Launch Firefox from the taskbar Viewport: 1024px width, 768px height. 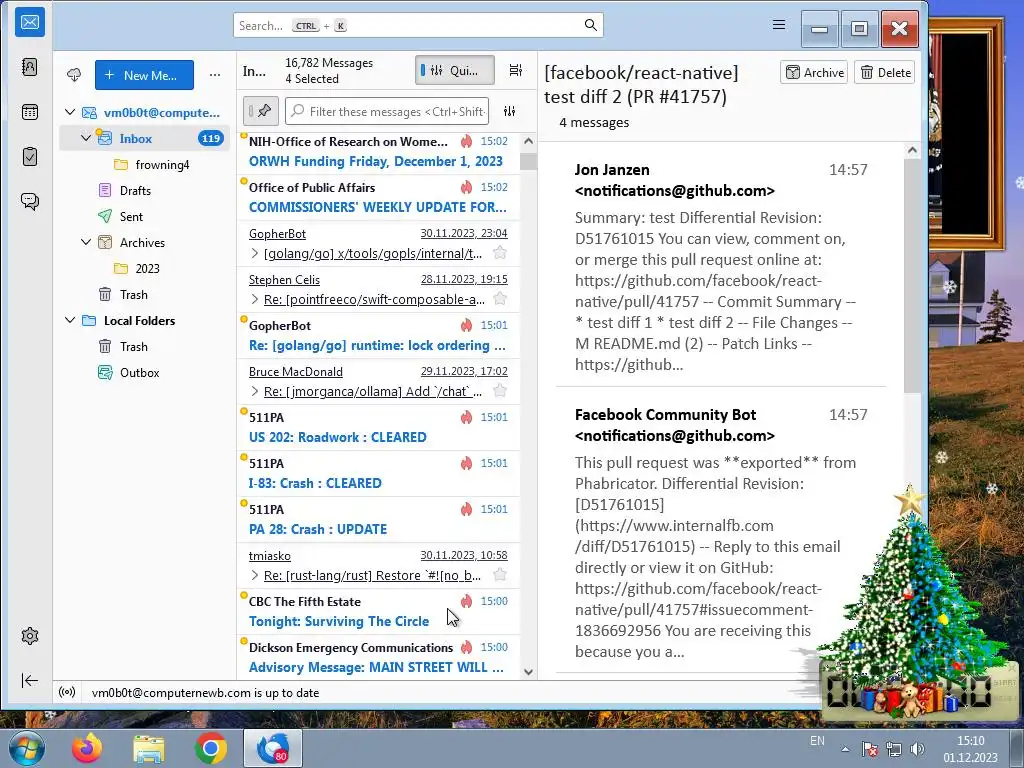tap(88, 748)
